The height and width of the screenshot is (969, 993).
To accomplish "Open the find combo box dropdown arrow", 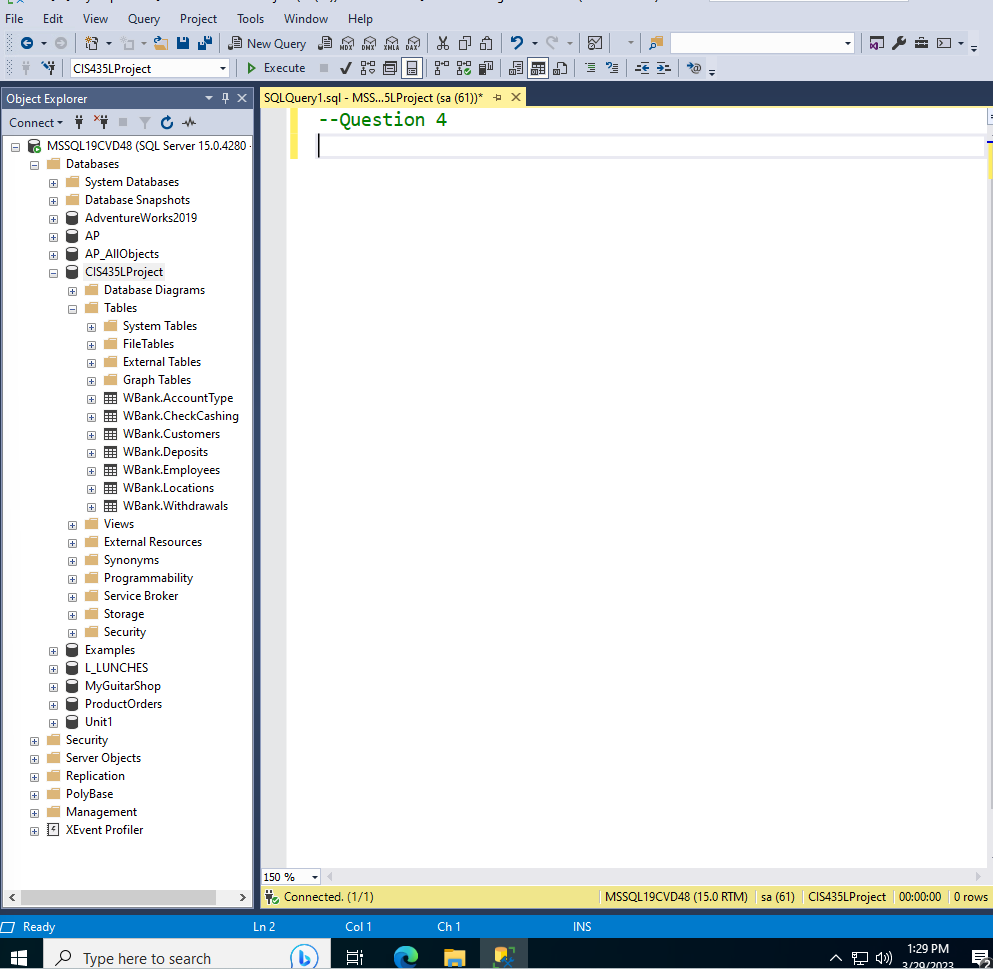I will [x=847, y=43].
